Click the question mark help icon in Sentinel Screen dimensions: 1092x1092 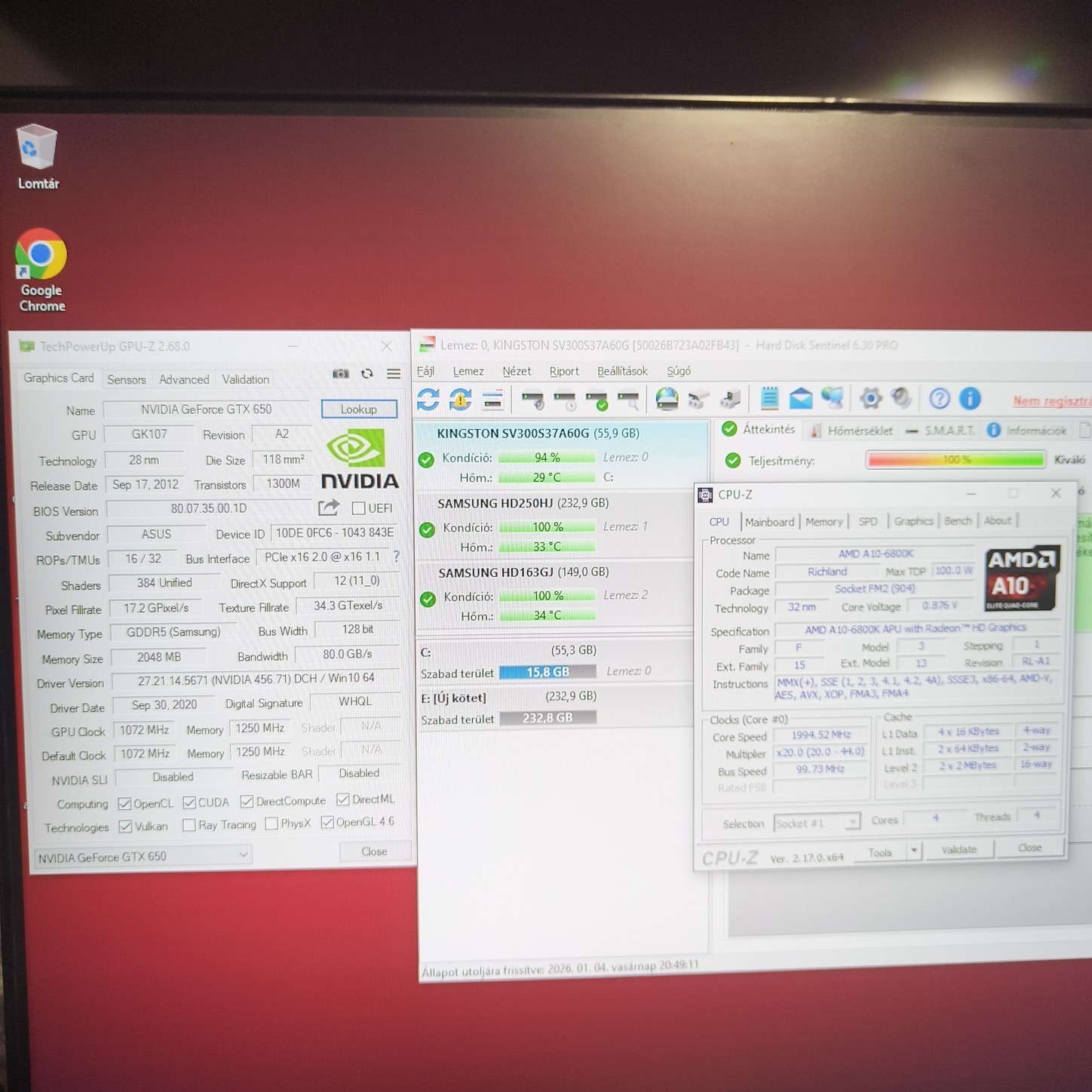[939, 398]
